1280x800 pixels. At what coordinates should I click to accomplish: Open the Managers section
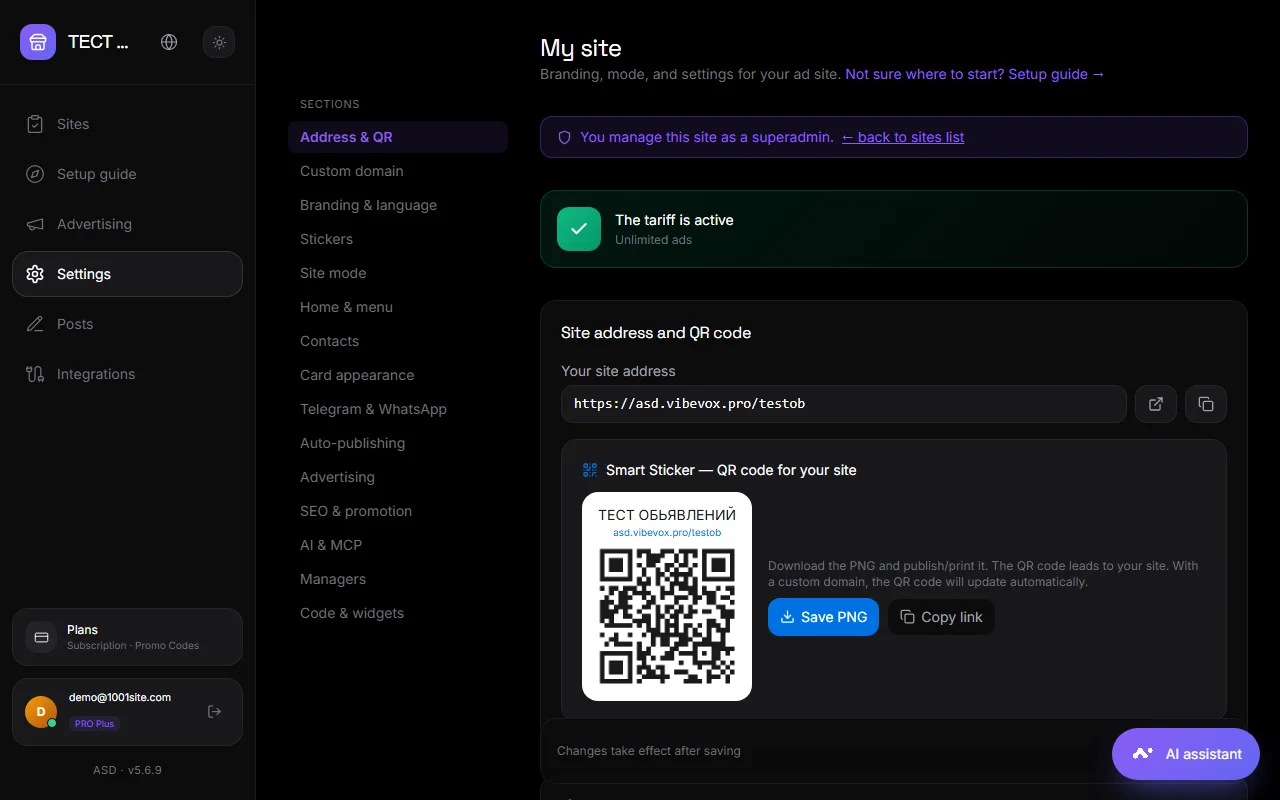click(x=398, y=579)
